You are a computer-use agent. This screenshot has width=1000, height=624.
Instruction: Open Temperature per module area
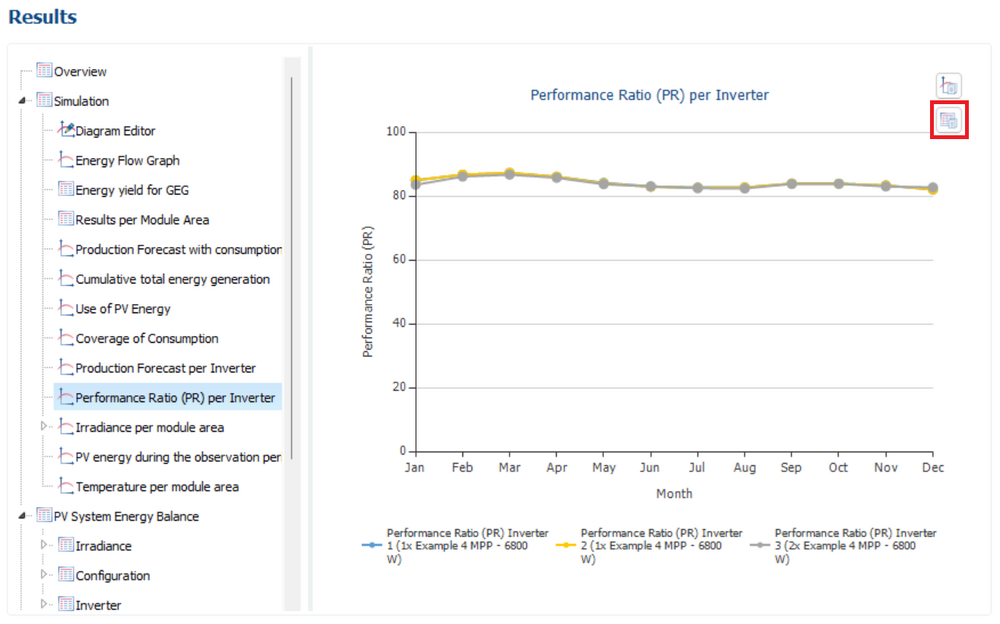click(157, 487)
